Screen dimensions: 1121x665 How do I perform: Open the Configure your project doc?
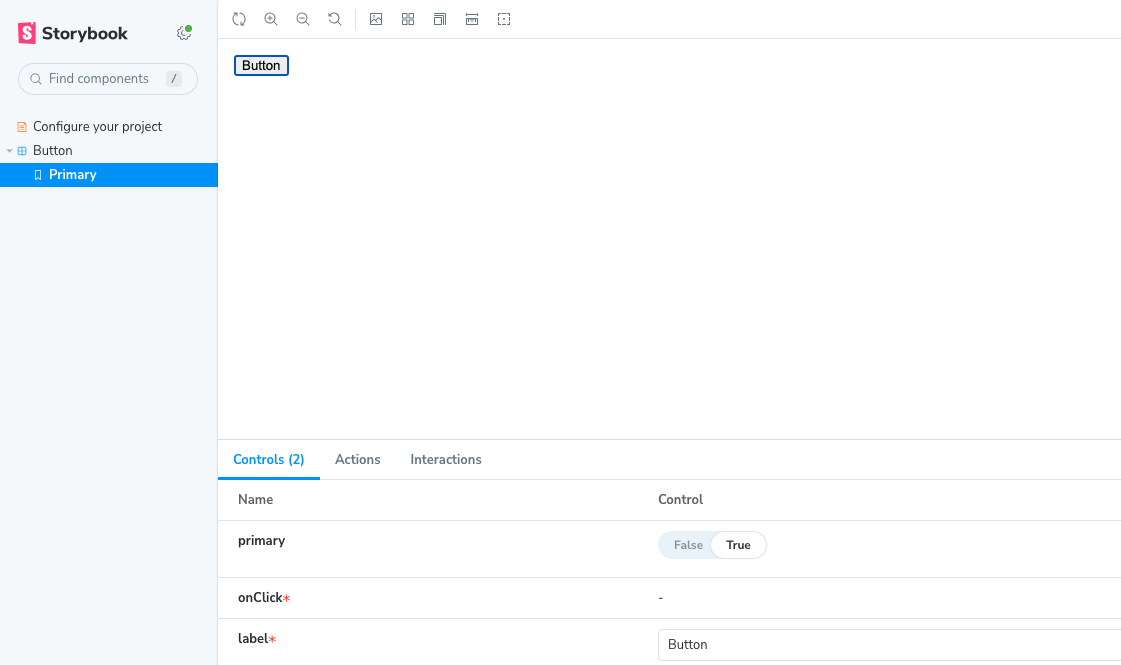pos(97,127)
